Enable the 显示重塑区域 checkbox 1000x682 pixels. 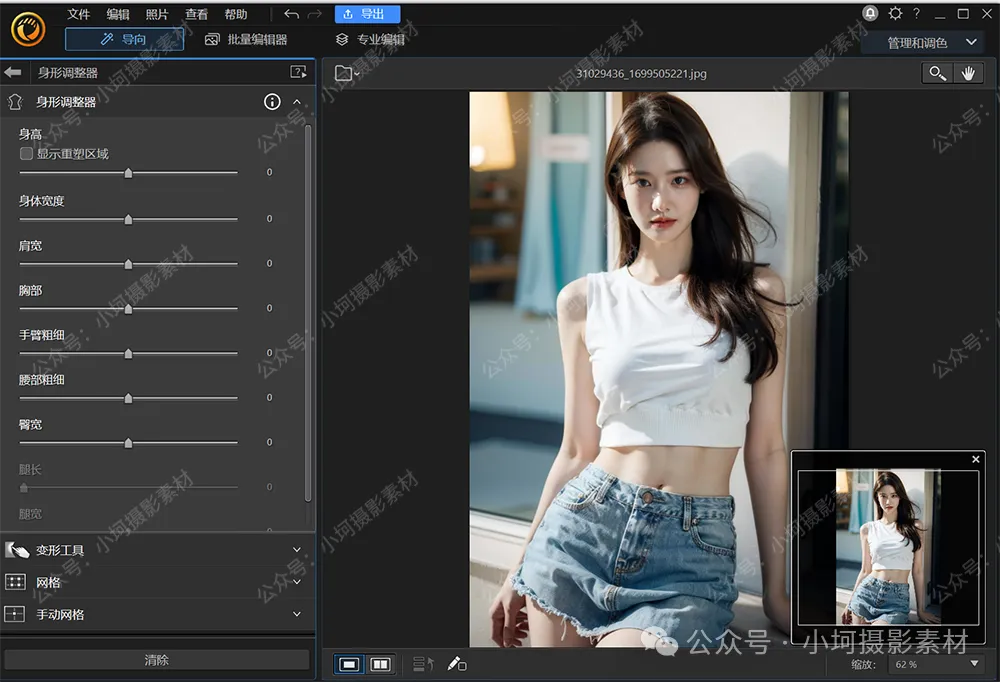27,154
